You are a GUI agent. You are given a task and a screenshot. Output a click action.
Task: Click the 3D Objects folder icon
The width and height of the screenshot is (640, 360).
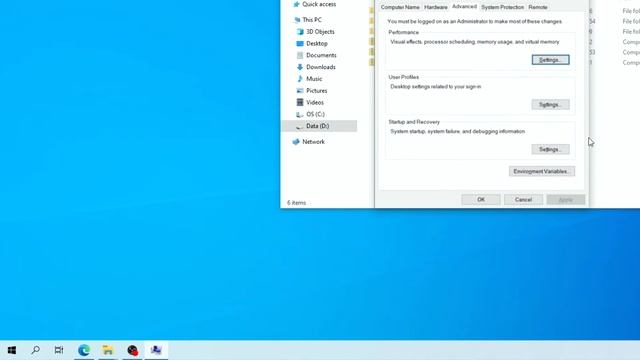click(300, 31)
